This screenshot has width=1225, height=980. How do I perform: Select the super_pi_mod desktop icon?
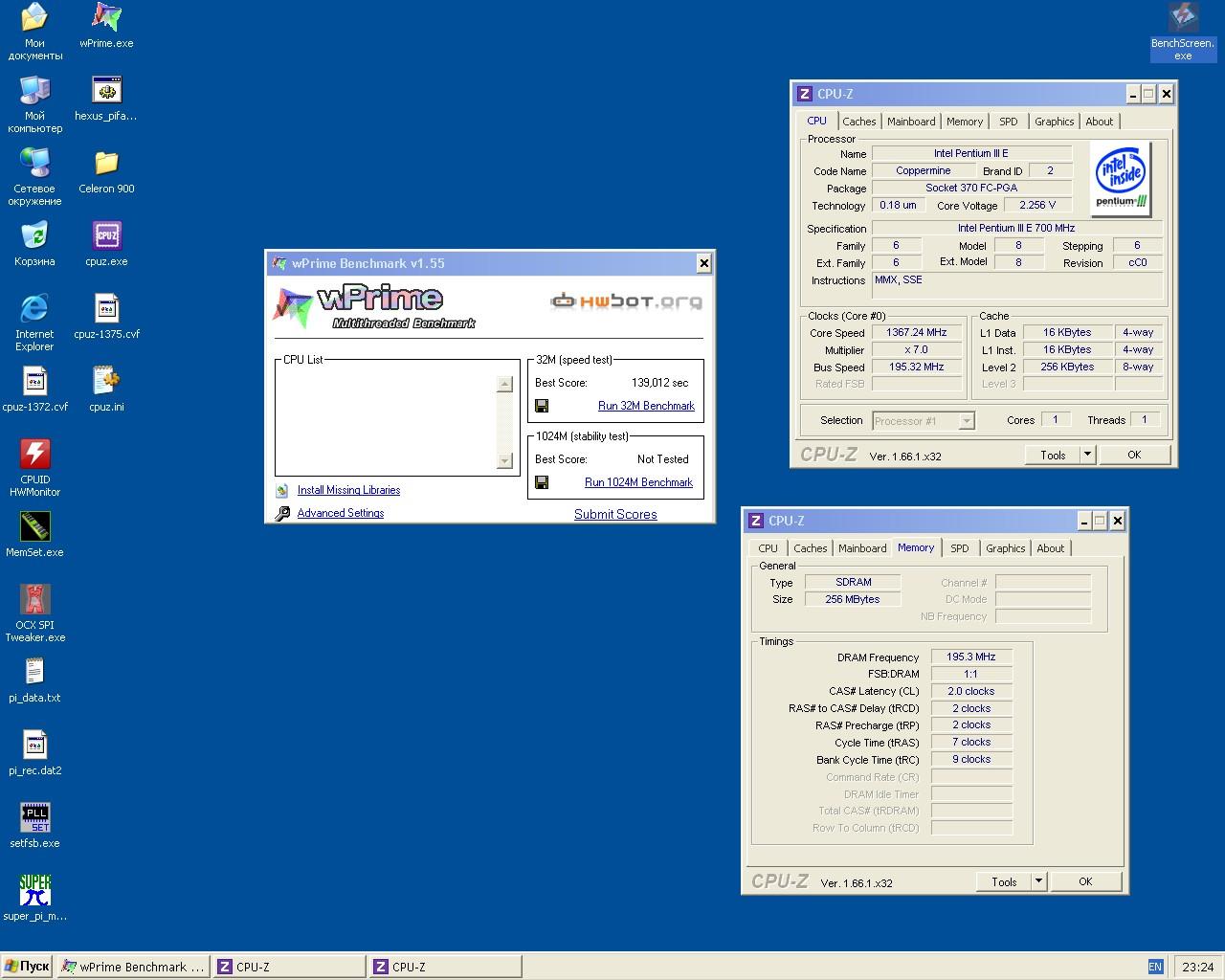point(34,899)
